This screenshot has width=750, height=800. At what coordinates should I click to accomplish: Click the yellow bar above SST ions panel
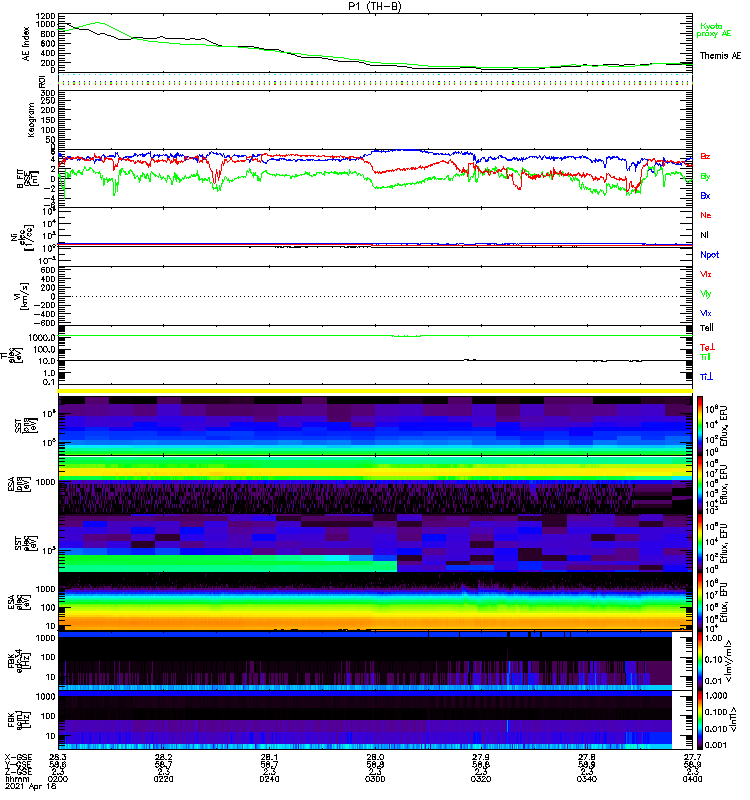point(375,391)
